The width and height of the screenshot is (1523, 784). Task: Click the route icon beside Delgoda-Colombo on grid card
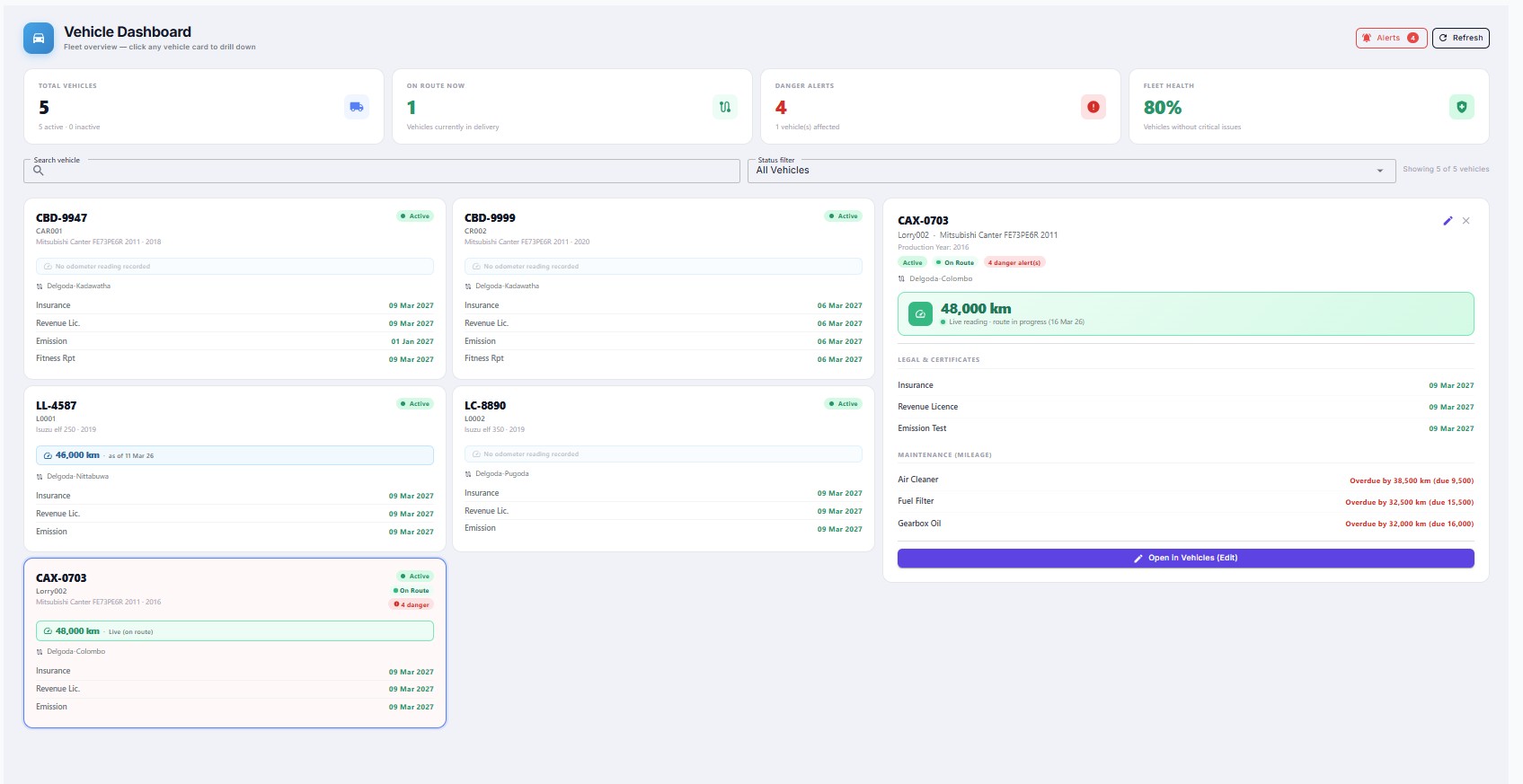[x=40, y=652]
